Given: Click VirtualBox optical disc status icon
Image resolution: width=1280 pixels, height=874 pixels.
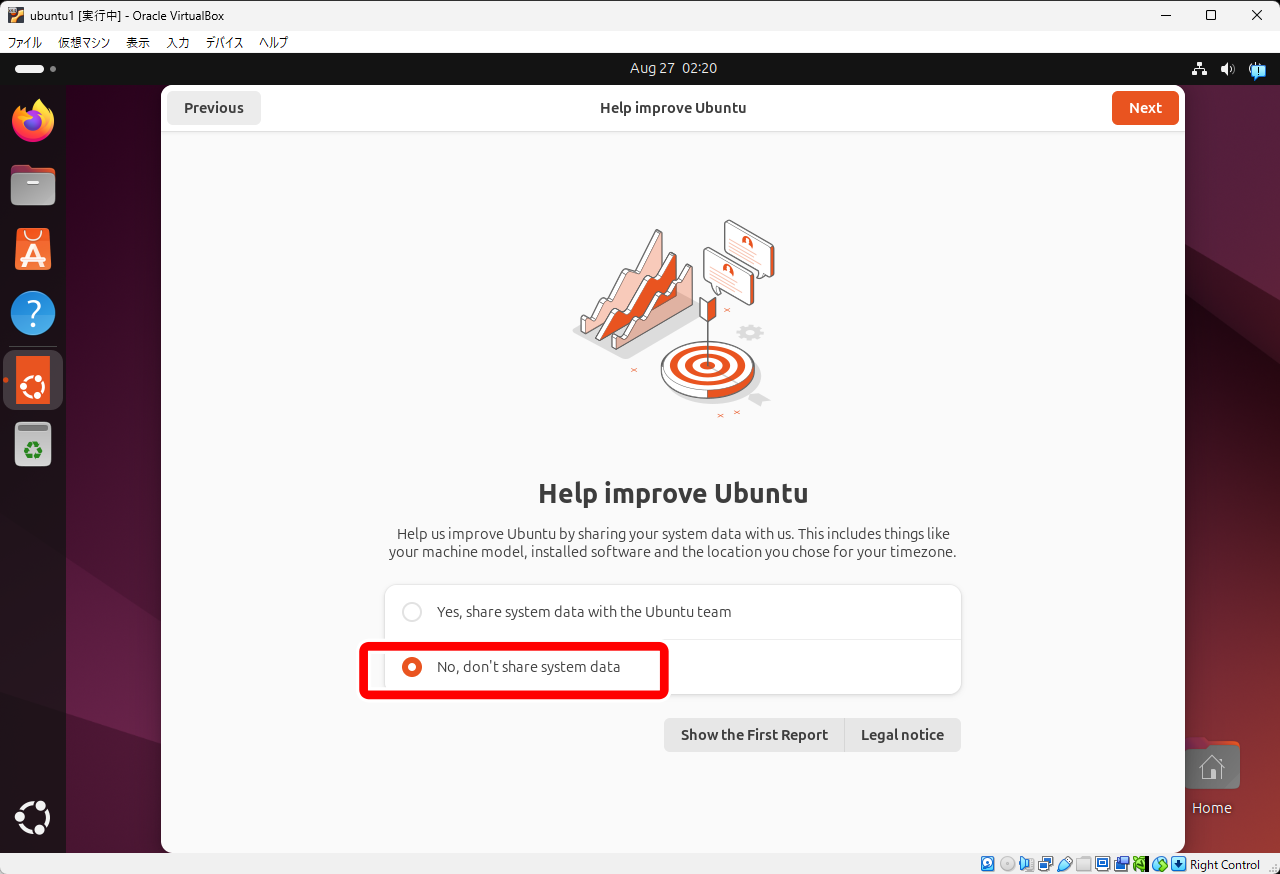Looking at the screenshot, I should 1007,864.
